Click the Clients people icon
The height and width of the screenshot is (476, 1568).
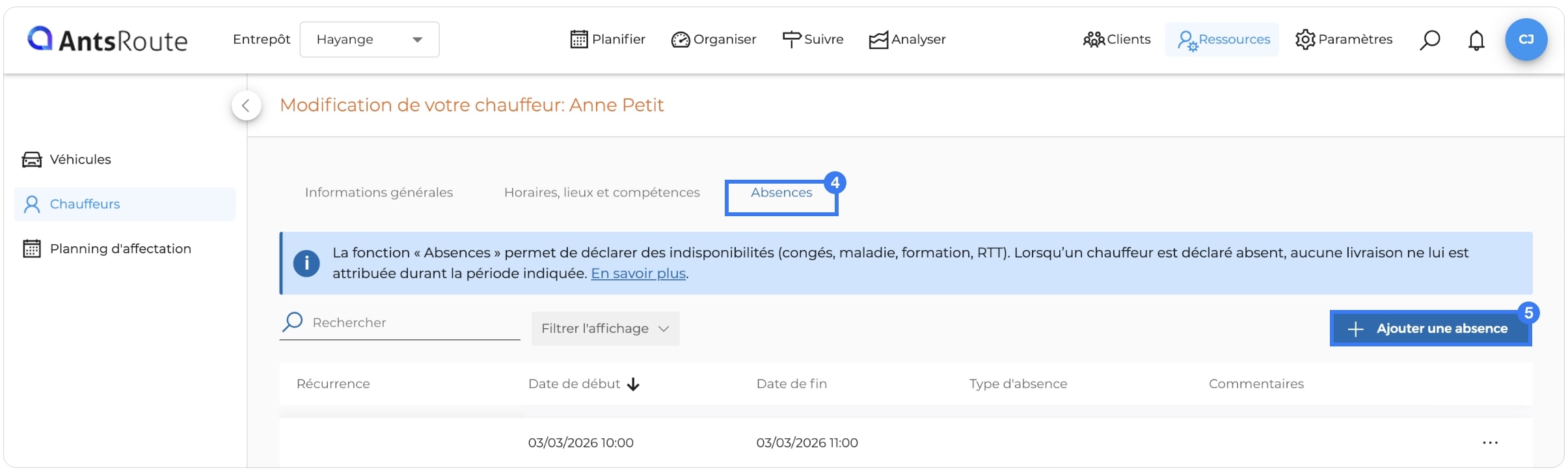click(1094, 40)
